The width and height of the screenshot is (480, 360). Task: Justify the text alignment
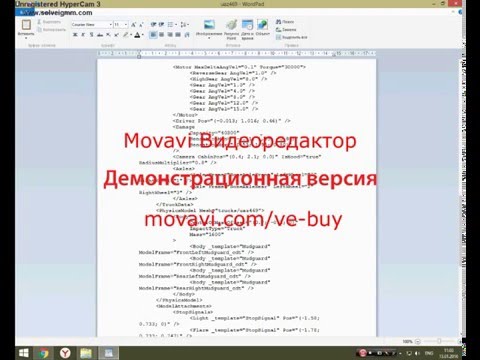(178, 35)
